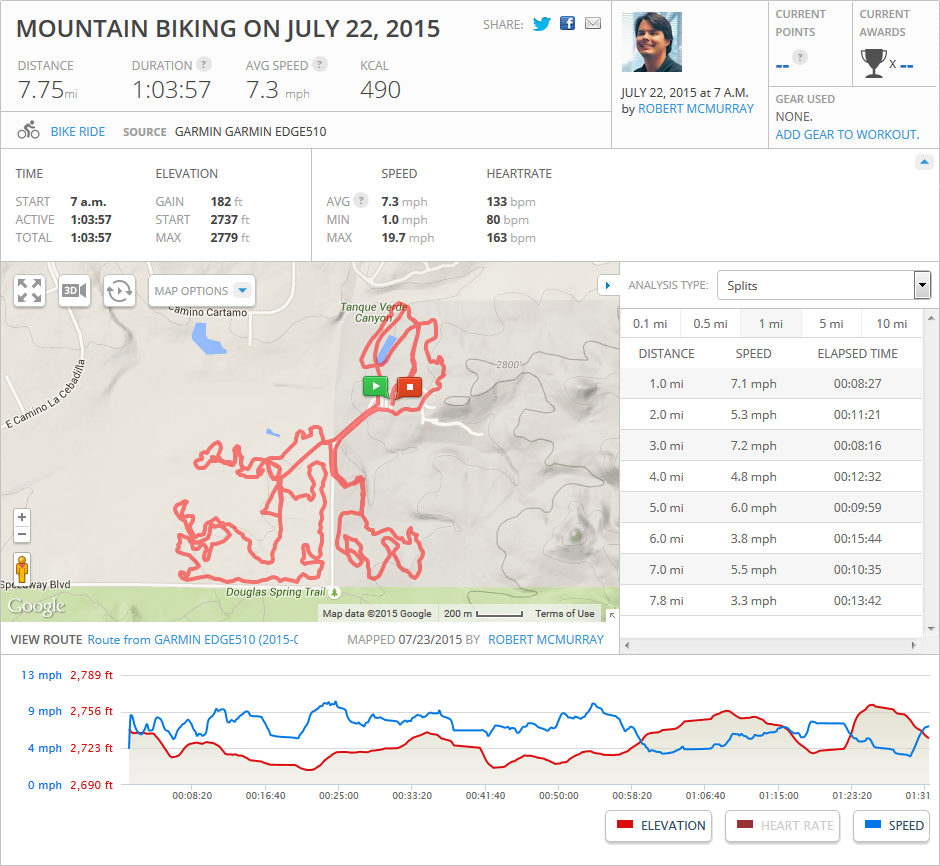Click the user profile photo thumbnail
The height and width of the screenshot is (866, 940).
pyautogui.click(x=652, y=42)
